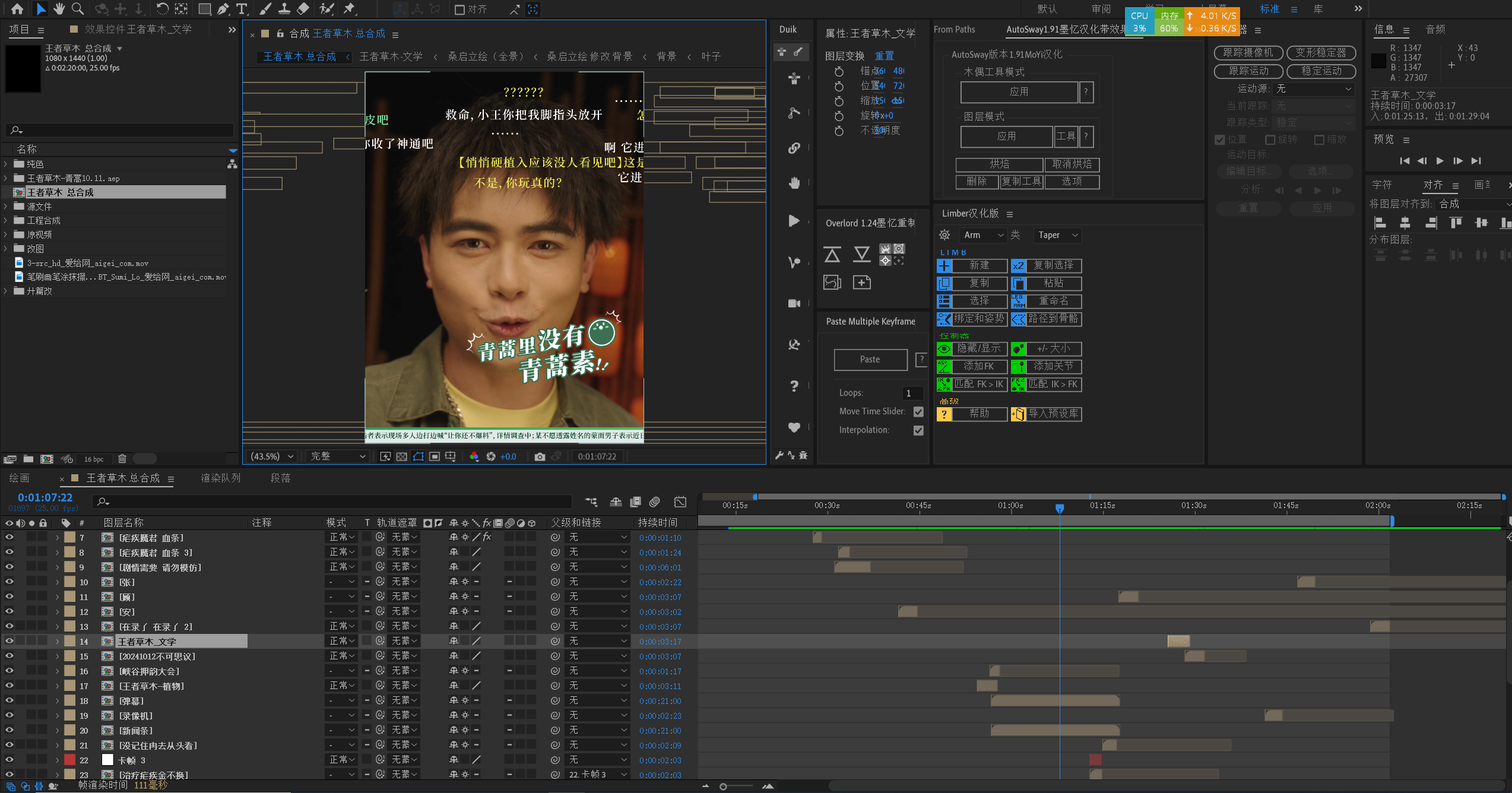Click the Duik camera icon
This screenshot has height=793, width=1512.
point(794,303)
